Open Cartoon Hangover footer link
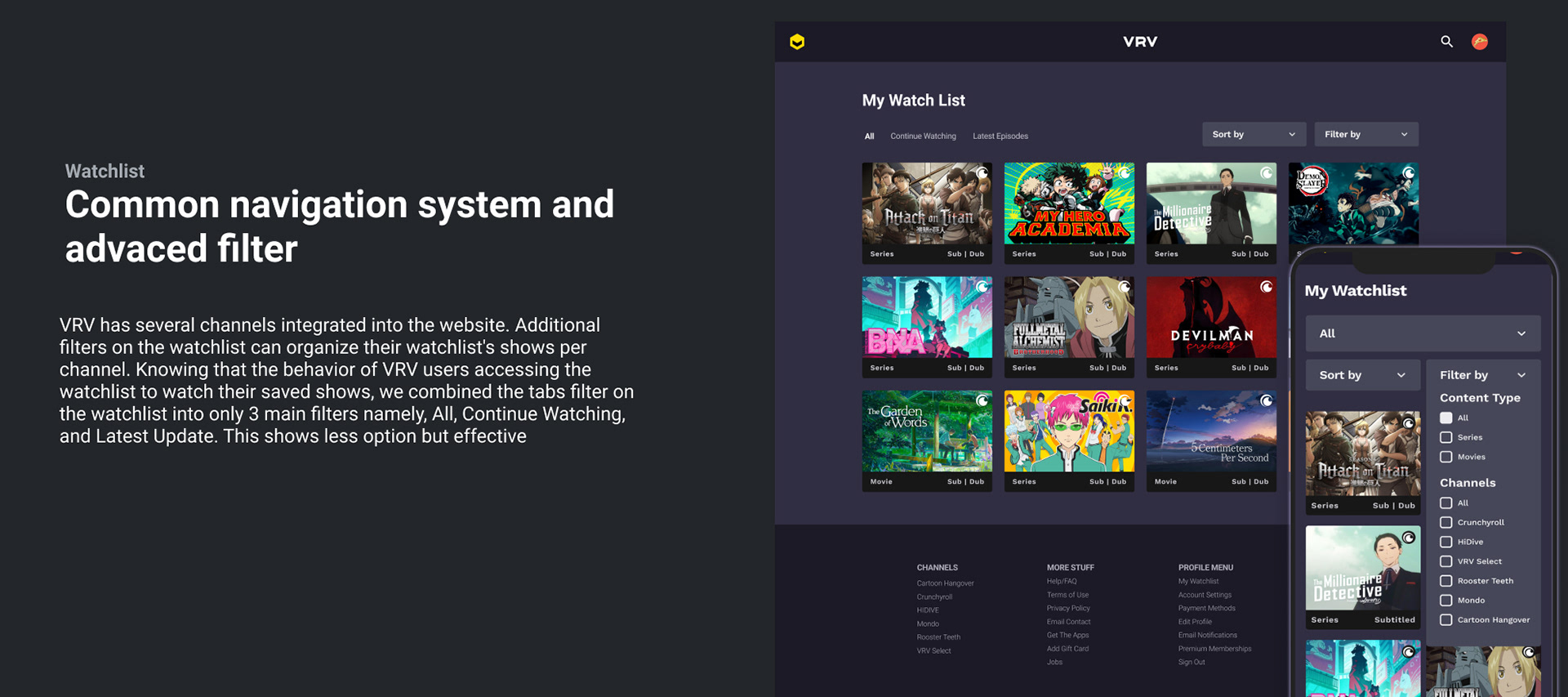Image resolution: width=1568 pixels, height=697 pixels. 945,583
